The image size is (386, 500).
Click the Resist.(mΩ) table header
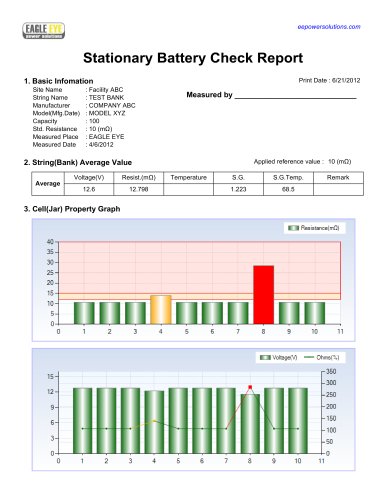pos(139,178)
